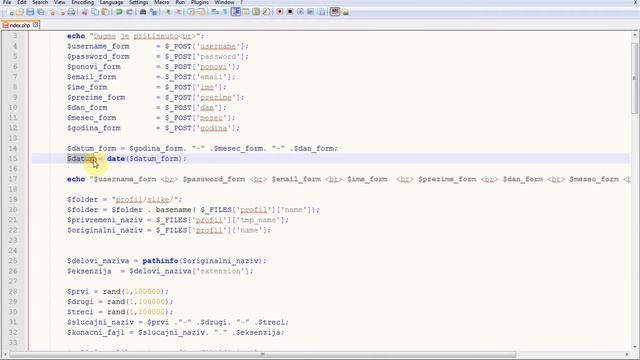
Task: Click the Redo arrow icon
Action: tap(129, 12)
